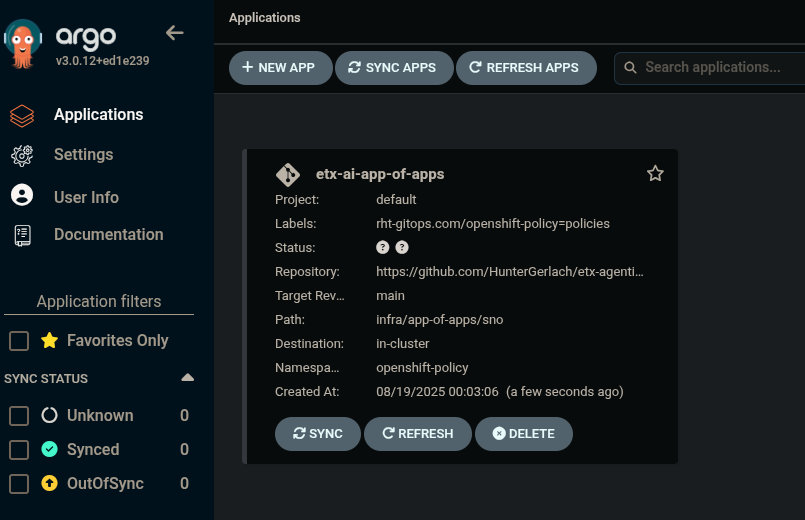The image size is (805, 520).
Task: Collapse the SYNC STATUS section arrow
Action: [x=187, y=378]
